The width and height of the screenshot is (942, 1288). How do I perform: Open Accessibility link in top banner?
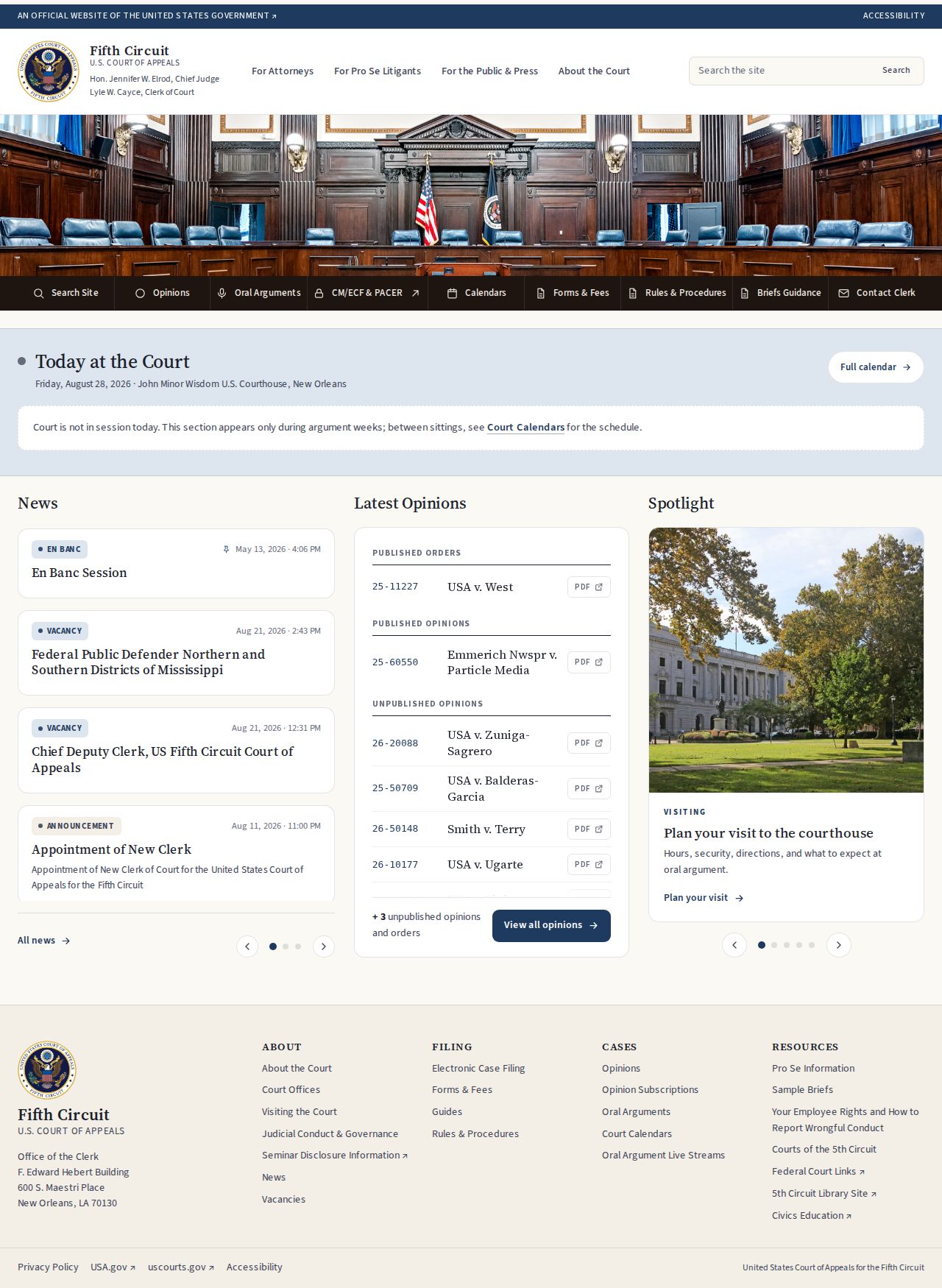coord(893,15)
